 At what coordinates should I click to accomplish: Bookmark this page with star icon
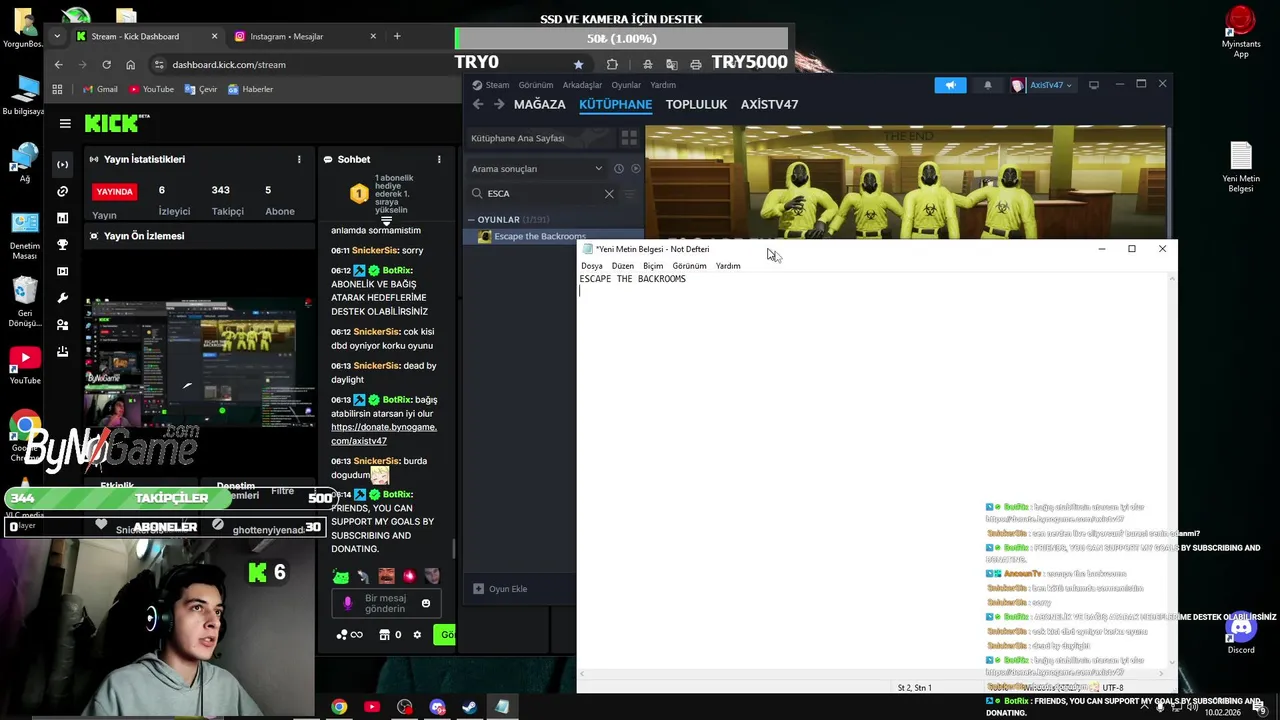(578, 64)
